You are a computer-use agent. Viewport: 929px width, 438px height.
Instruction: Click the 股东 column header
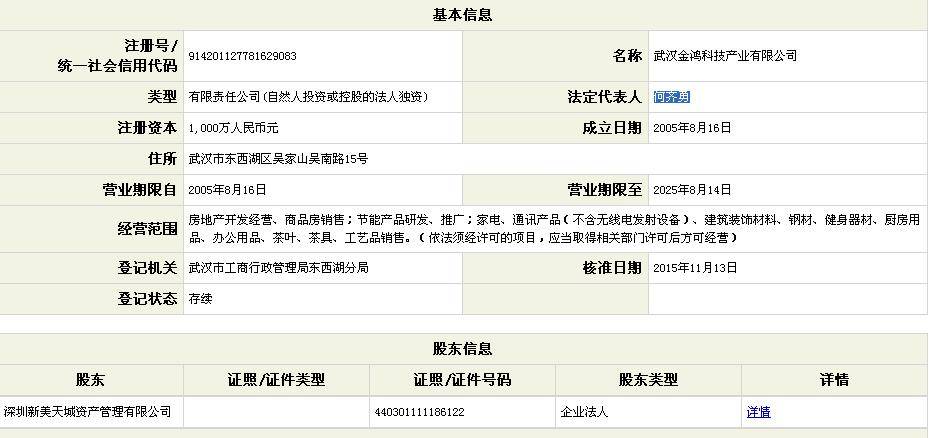[91, 380]
